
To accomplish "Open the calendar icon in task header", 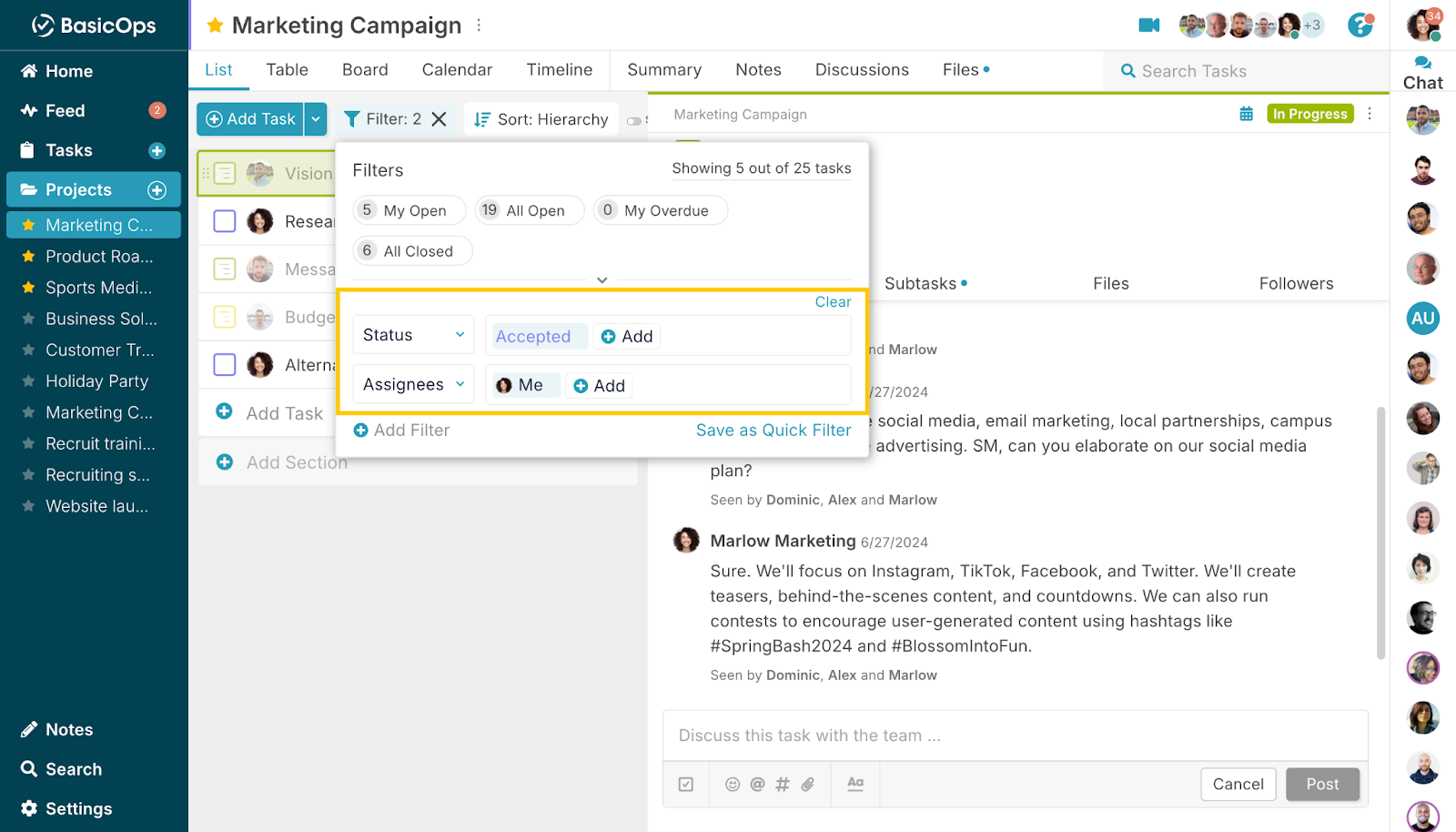I will coord(1246,114).
